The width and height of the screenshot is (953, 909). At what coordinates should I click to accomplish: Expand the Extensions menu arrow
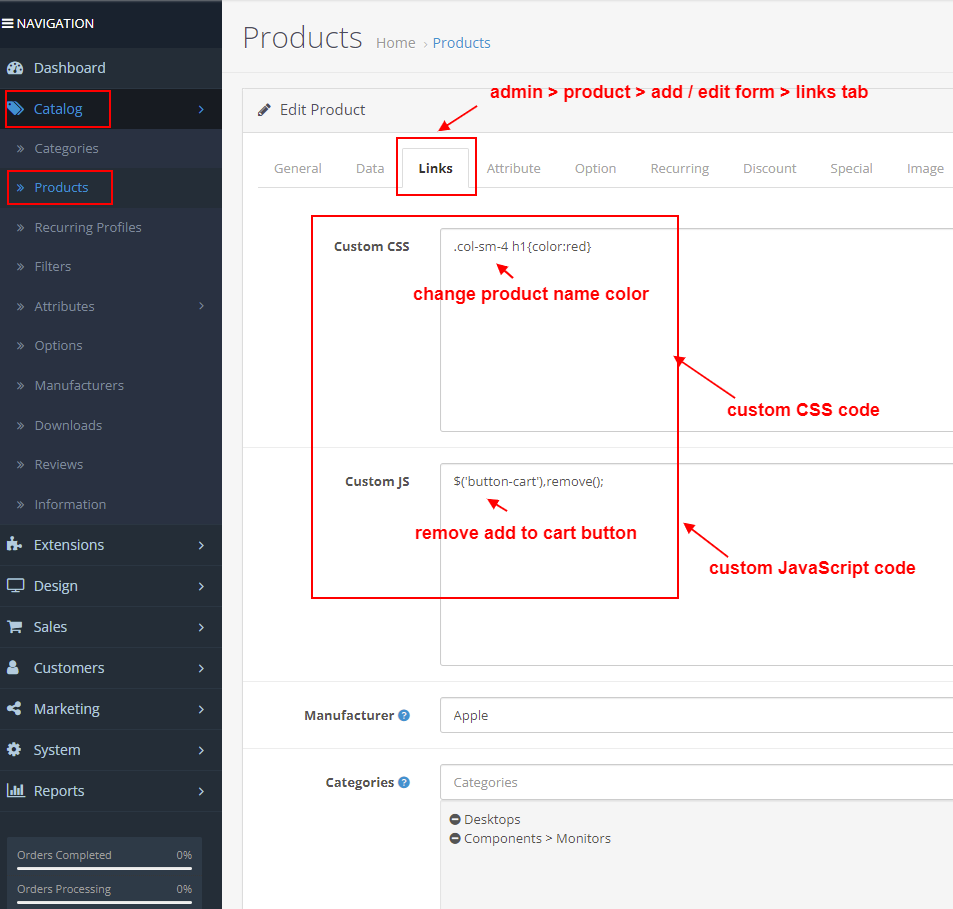click(201, 545)
